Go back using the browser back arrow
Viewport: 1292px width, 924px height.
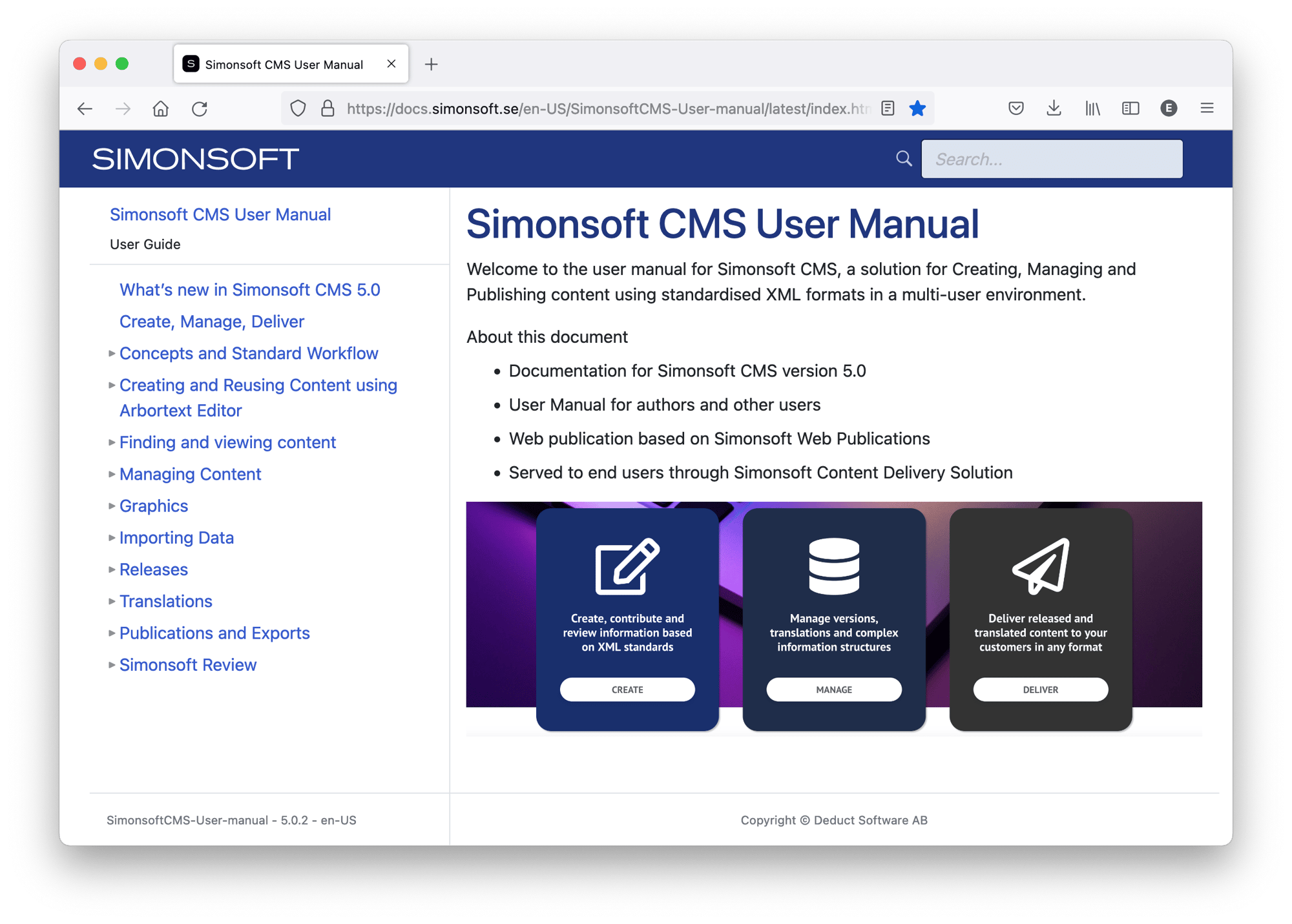click(x=85, y=108)
